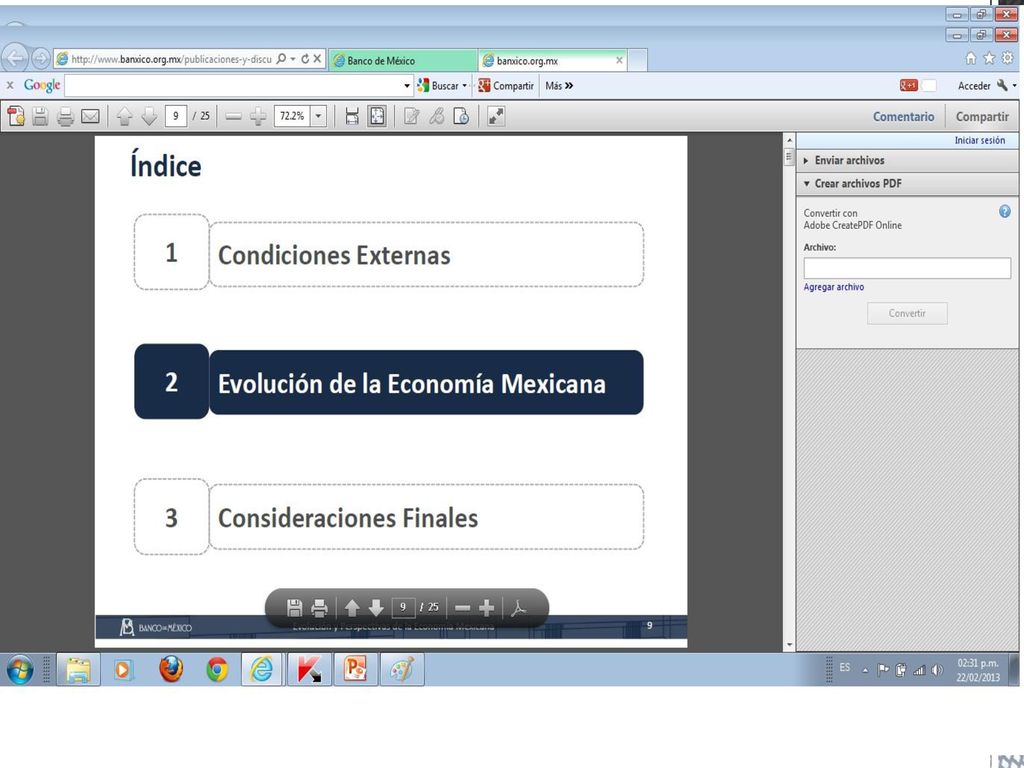The image size is (1024, 768).
Task: Open browser tools gear icon
Action: pos(1008,58)
